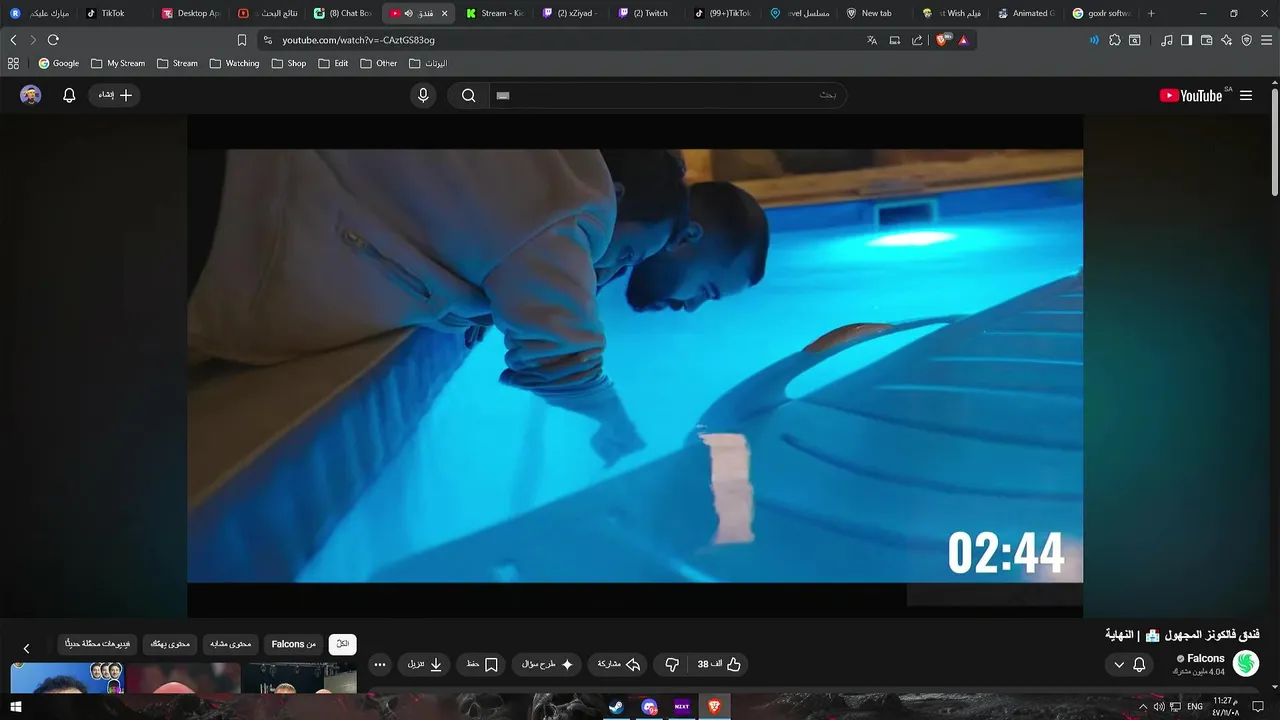Viewport: 1280px width, 720px height.
Task: Open the extensions puzzle icon
Action: tap(1115, 40)
